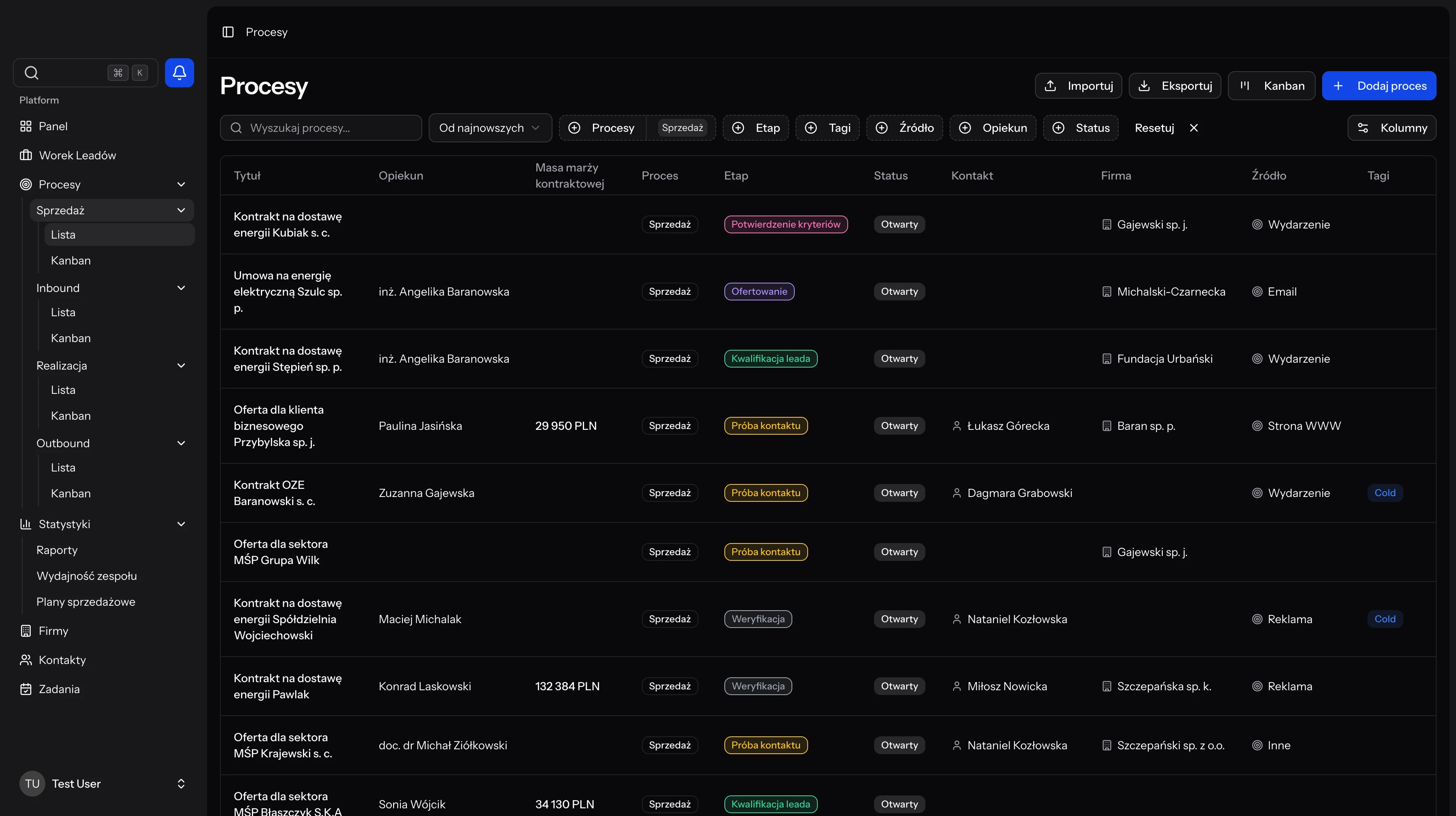Click the Panel grid icon in sidebar
Screen dimensions: 1456x816
[26, 125]
